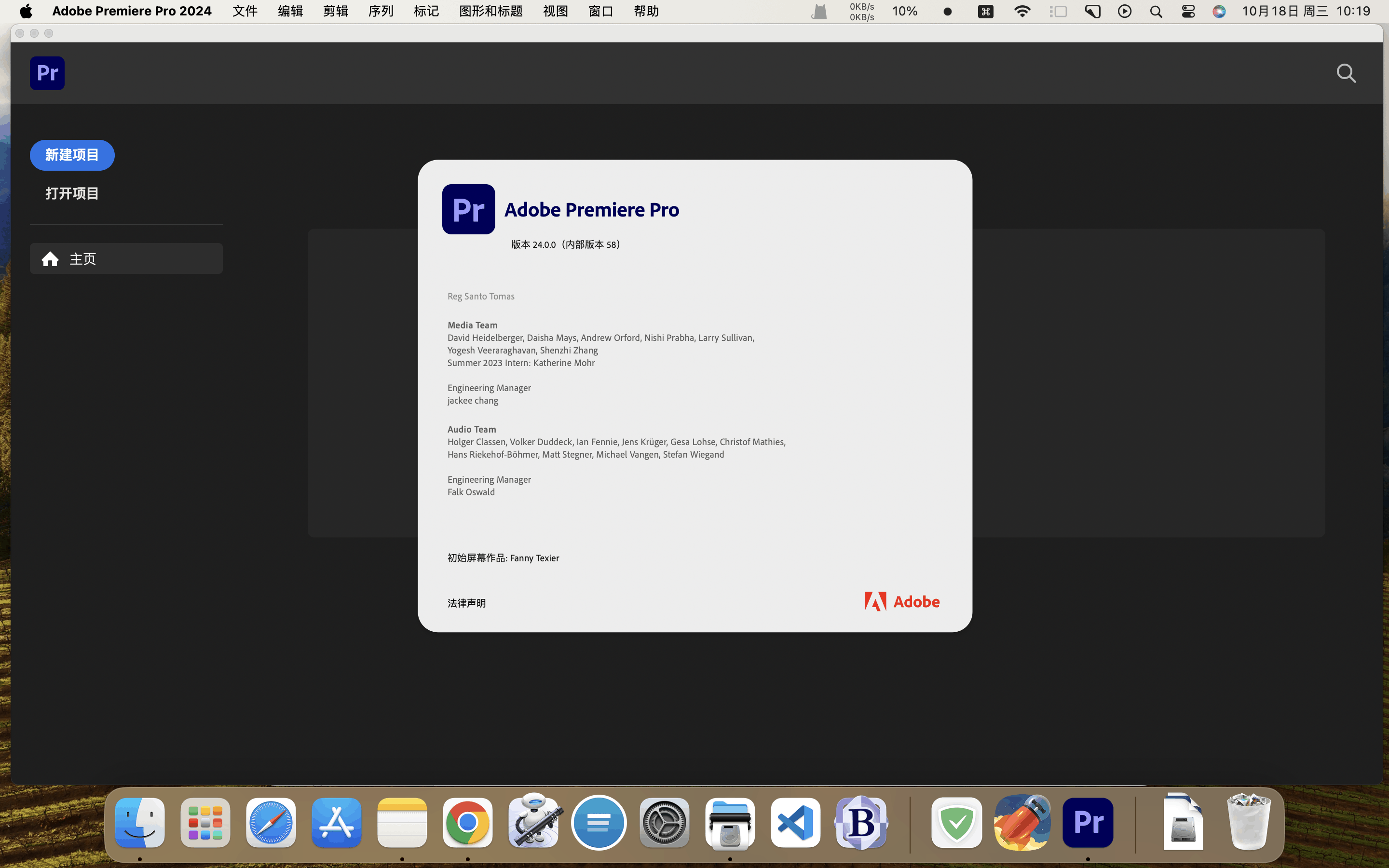1389x868 pixels.
Task: Open App Store from the Dock
Action: (x=336, y=823)
